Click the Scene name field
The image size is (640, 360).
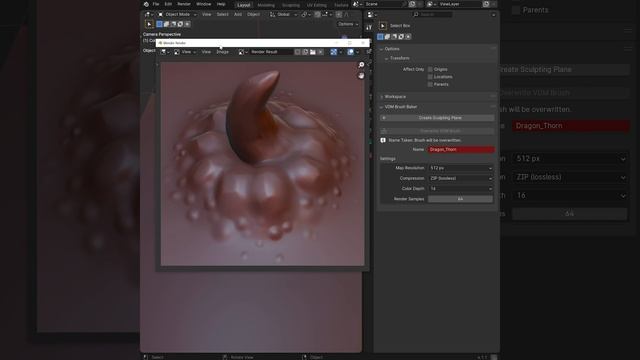point(383,4)
